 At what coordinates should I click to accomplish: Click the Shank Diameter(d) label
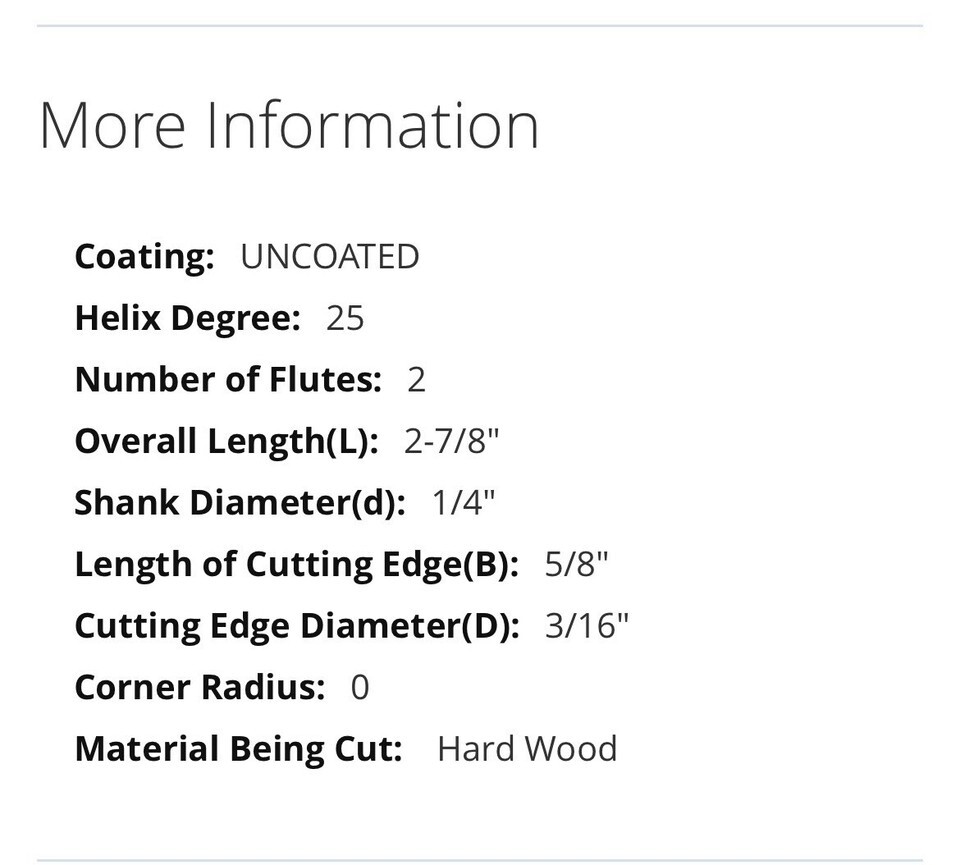click(240, 503)
